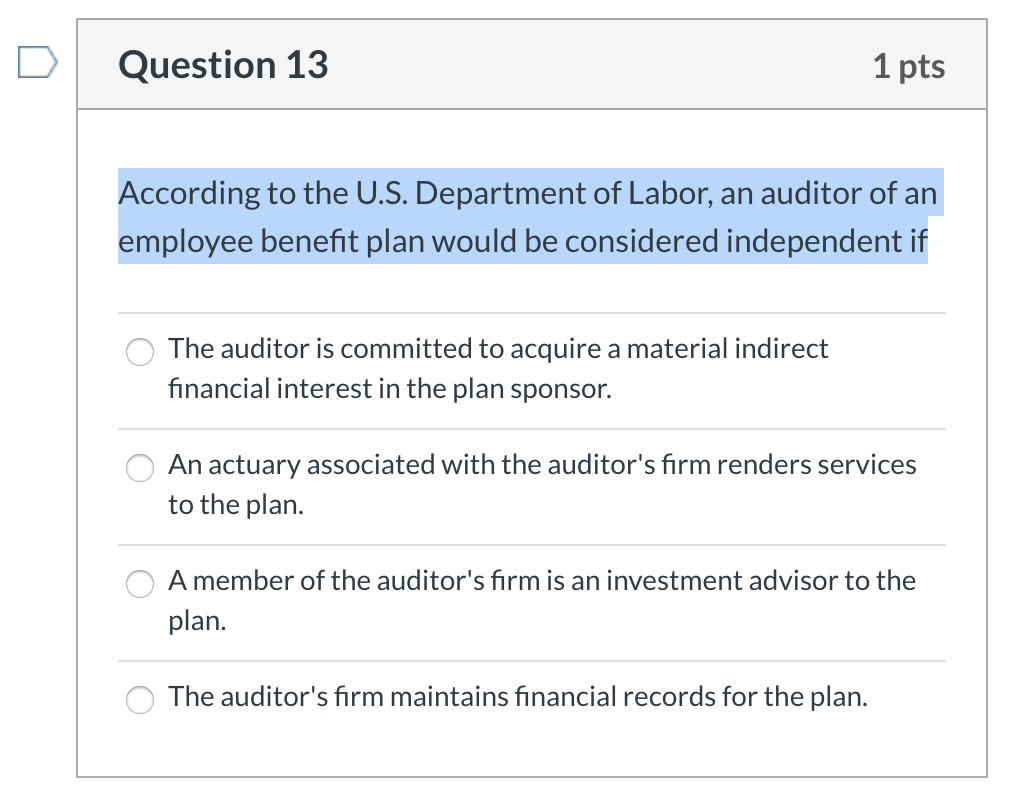This screenshot has width=1014, height=806.
Task: Click the 1 pts label
Action: pos(909,64)
